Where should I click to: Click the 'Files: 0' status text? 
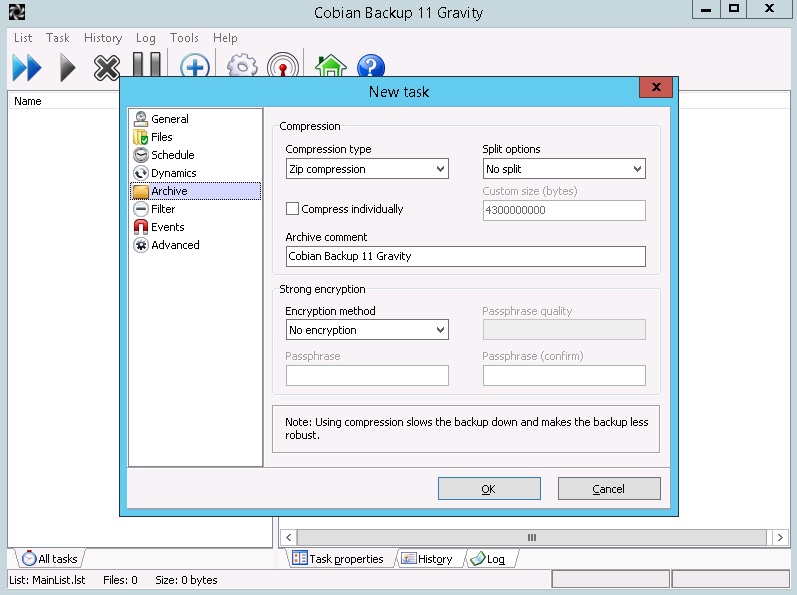(120, 580)
